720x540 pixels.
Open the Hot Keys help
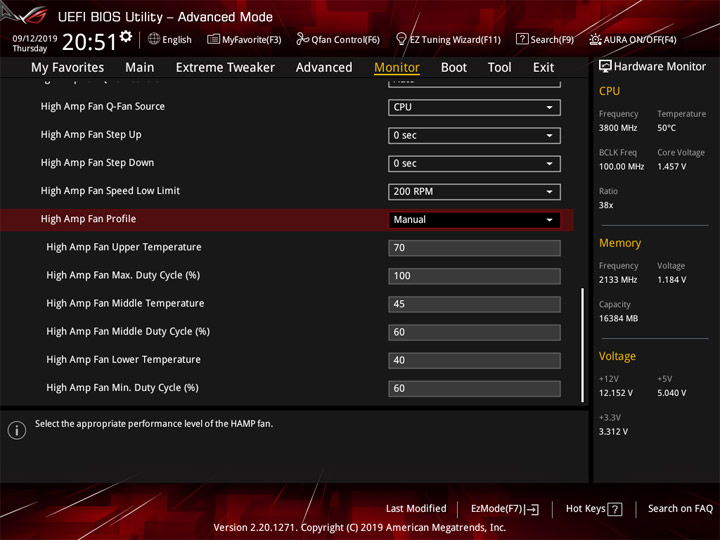point(594,509)
